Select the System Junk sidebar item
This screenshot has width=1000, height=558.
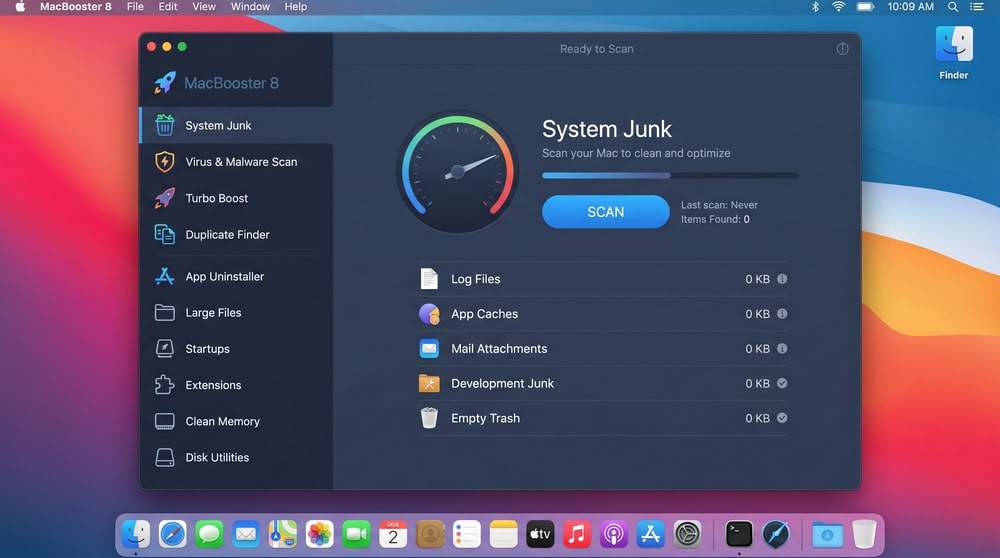coord(236,126)
